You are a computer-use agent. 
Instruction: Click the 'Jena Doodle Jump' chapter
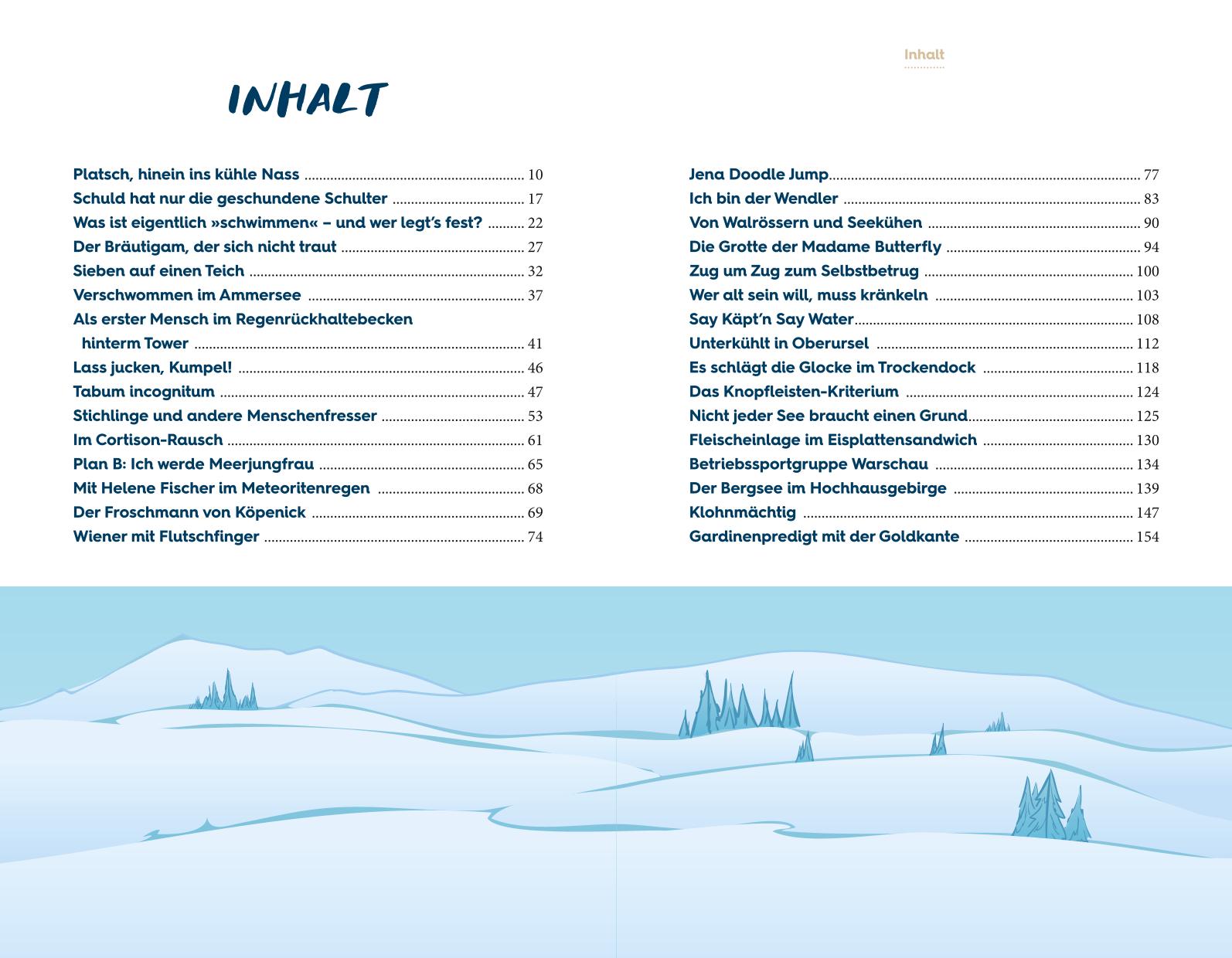(758, 175)
